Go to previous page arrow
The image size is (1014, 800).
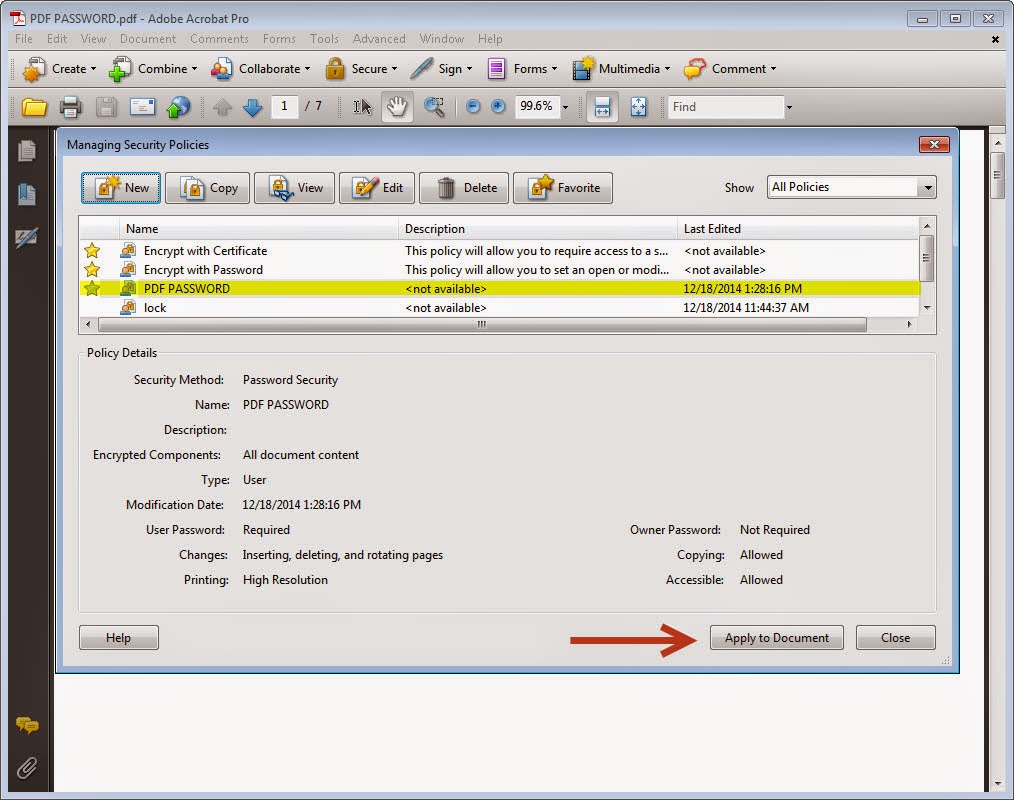[x=222, y=107]
